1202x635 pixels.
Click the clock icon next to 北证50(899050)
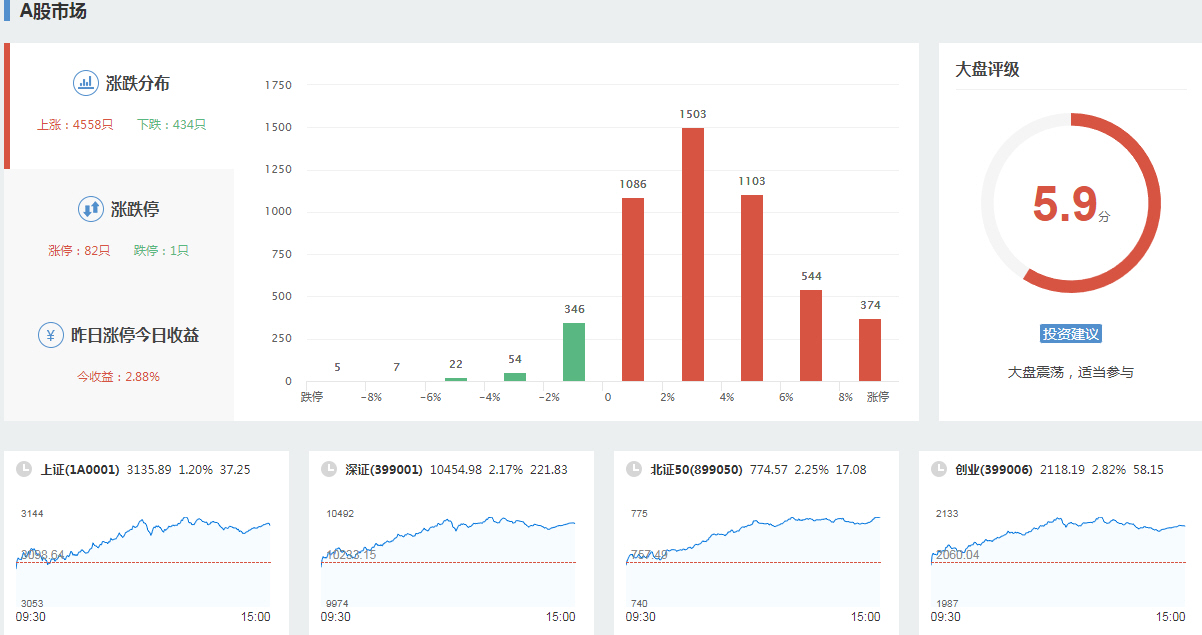[634, 469]
